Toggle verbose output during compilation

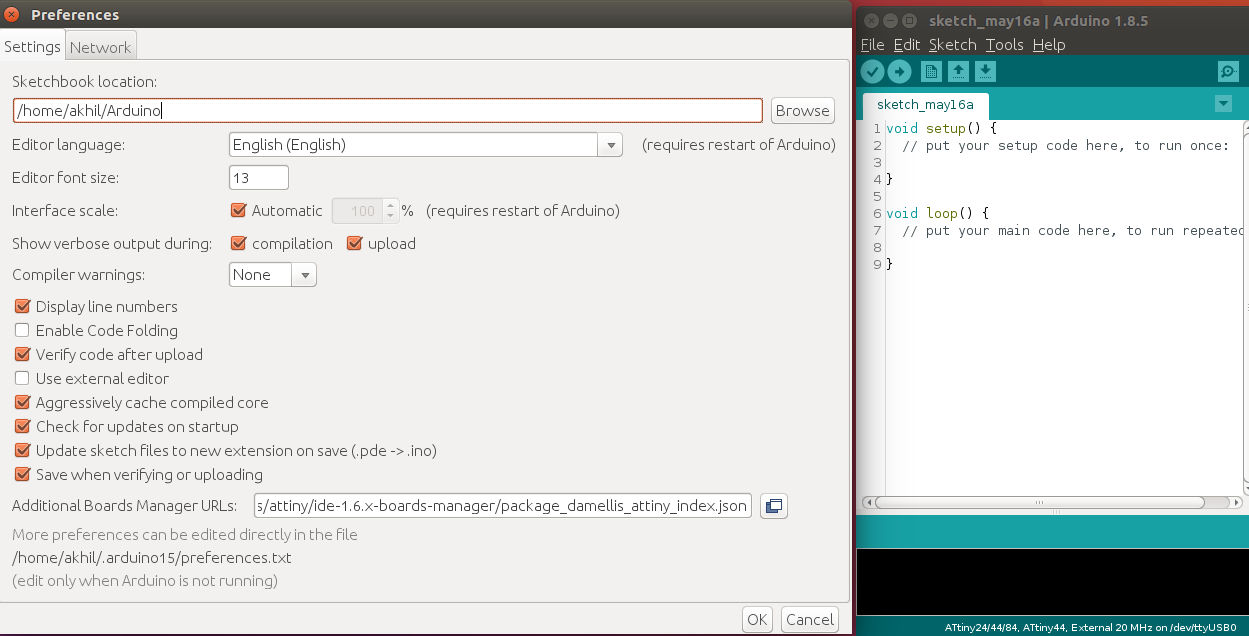point(238,243)
